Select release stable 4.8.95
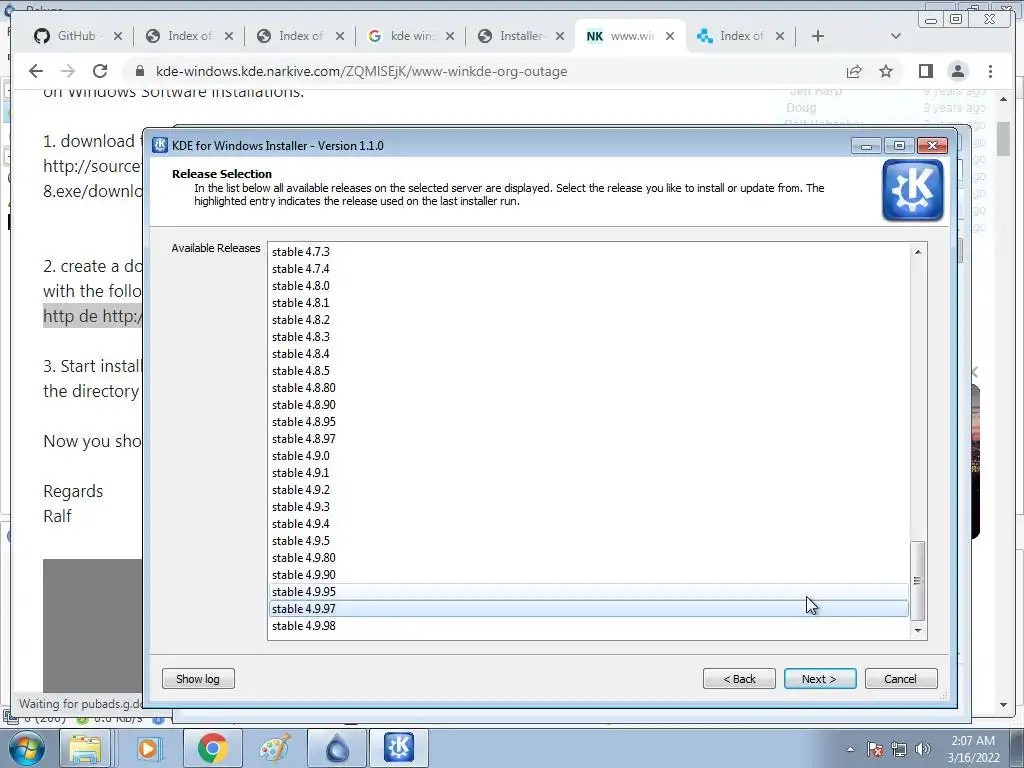1024x768 pixels. pyautogui.click(x=588, y=422)
